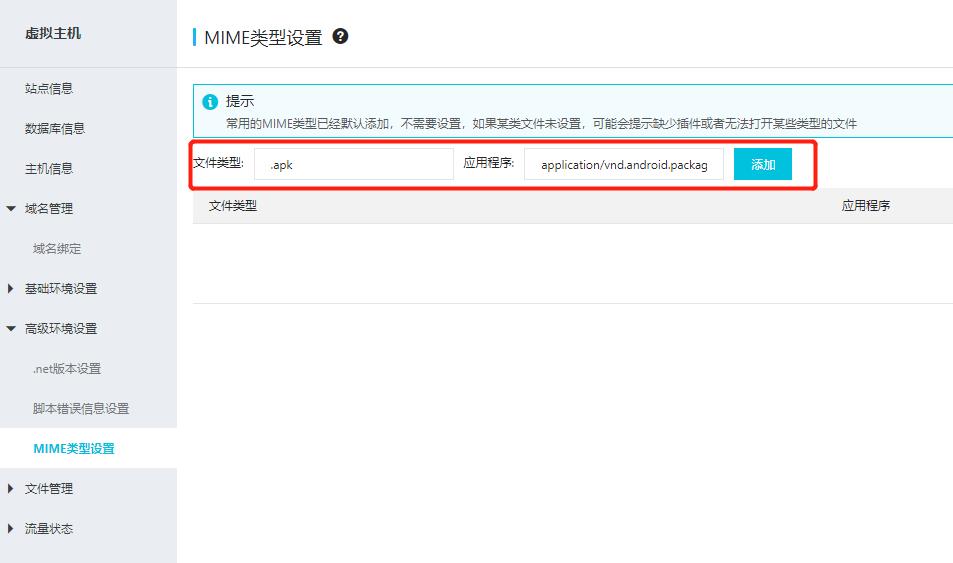Screen dimensions: 953x563
Task: Click the blue info tip icon
Action: tap(210, 102)
